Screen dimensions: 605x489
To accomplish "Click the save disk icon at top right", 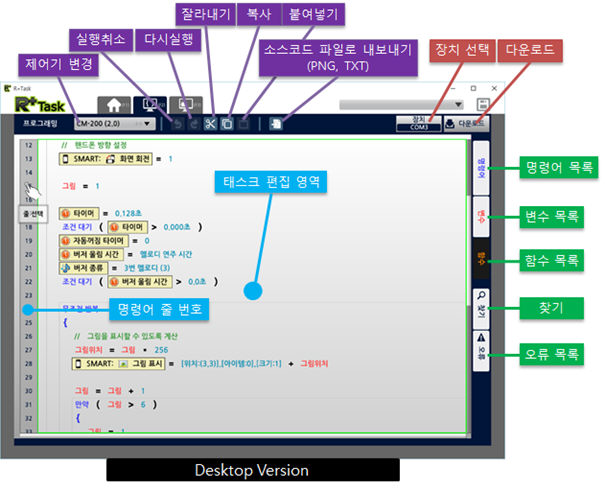I will click(x=483, y=104).
